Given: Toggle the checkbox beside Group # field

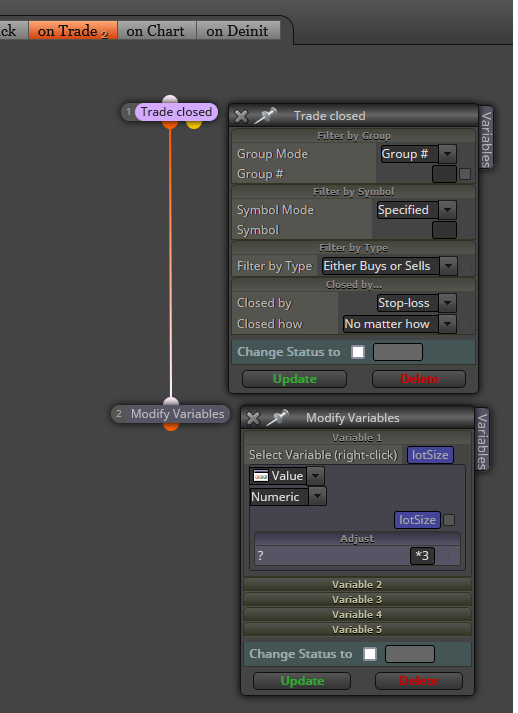Looking at the screenshot, I should tap(465, 174).
